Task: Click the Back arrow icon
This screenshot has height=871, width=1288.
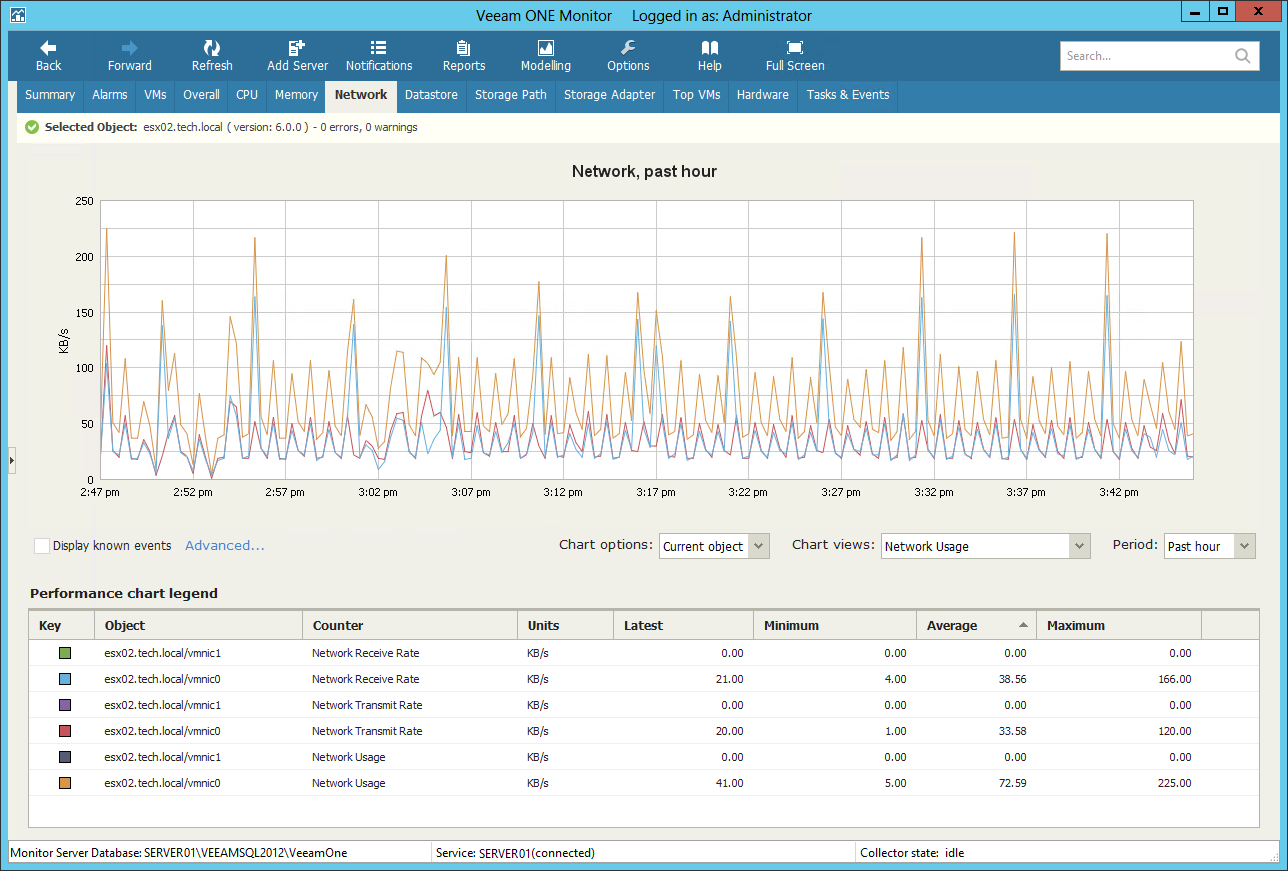Action: [x=48, y=48]
